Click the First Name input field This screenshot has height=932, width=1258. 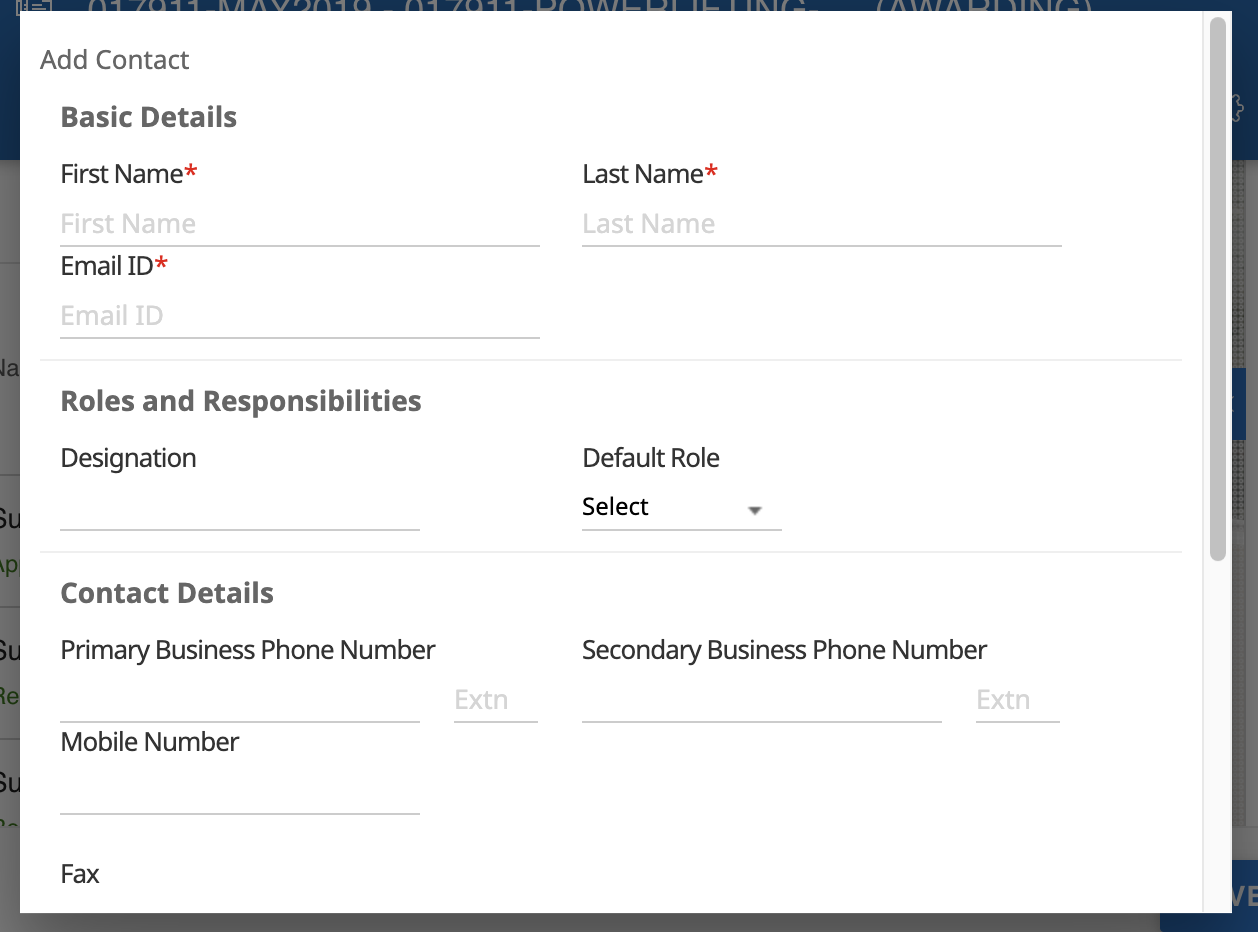coord(299,224)
